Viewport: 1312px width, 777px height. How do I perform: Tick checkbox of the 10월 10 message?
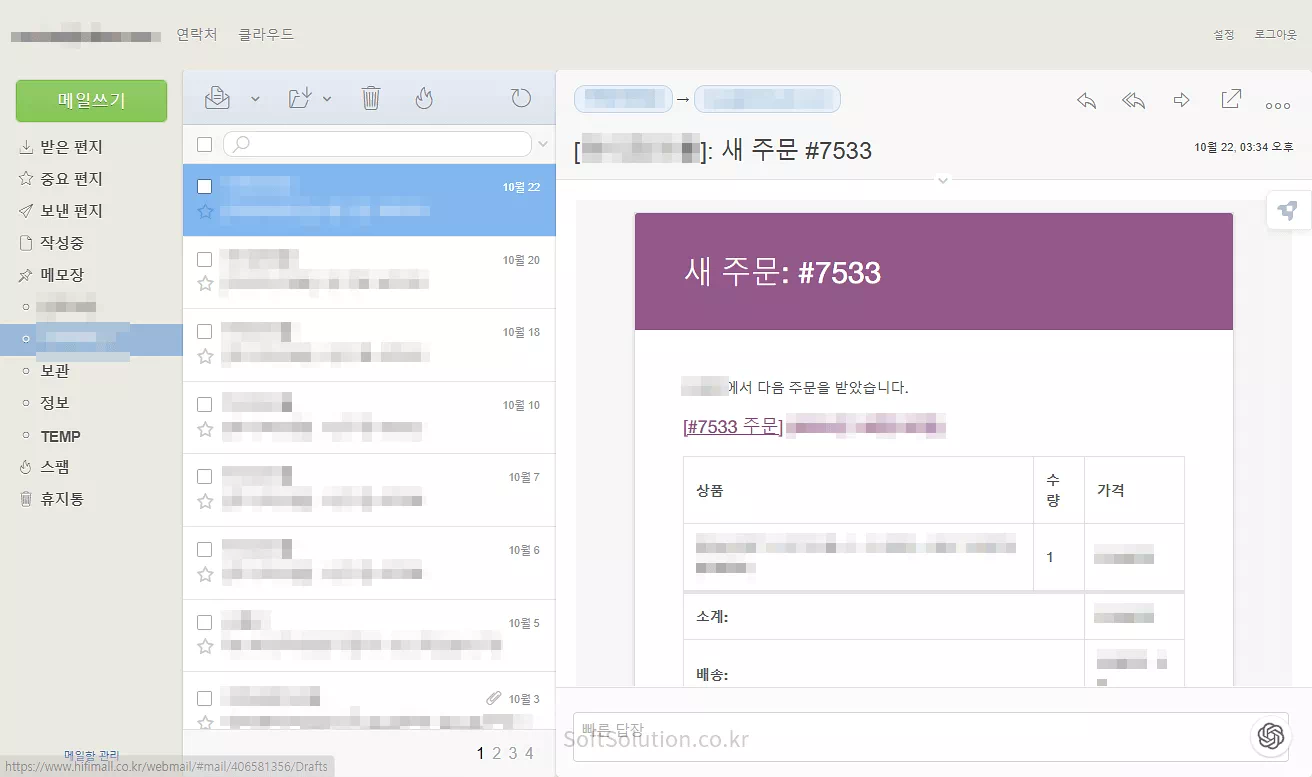tap(205, 405)
